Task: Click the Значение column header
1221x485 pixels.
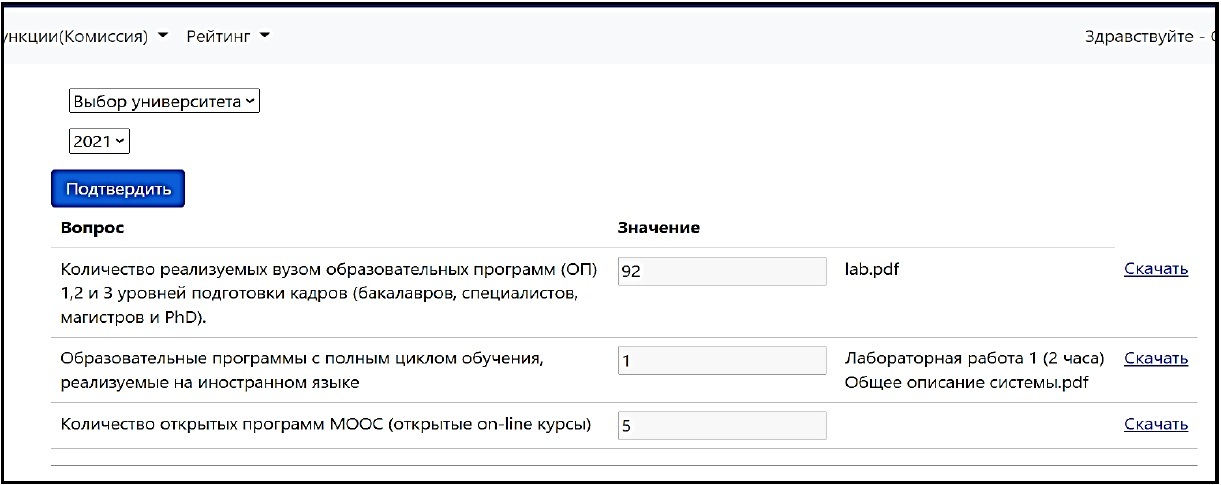Action: coord(658,228)
